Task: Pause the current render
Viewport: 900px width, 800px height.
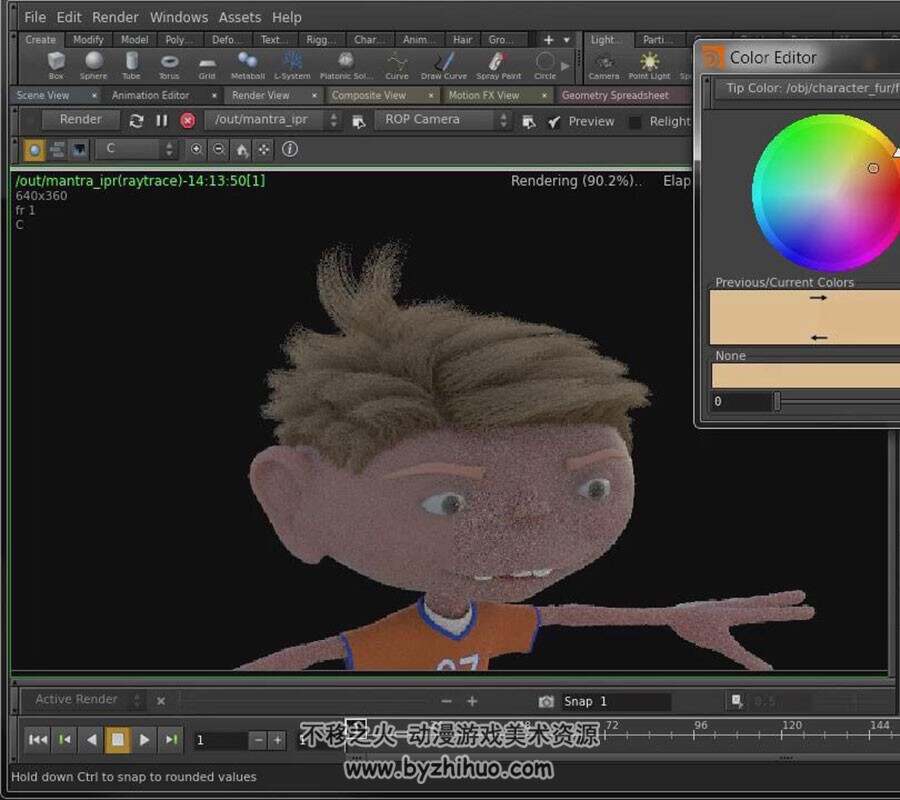Action: tap(162, 121)
